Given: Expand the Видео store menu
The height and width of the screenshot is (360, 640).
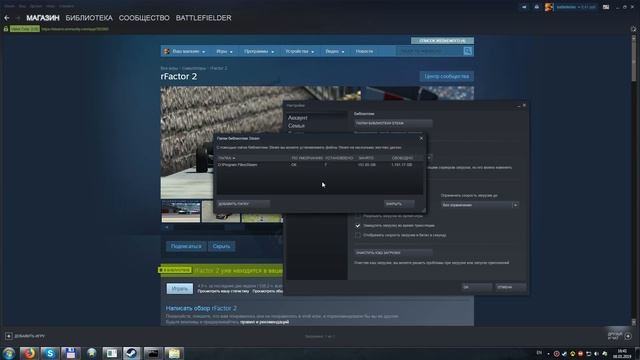Looking at the screenshot, I should 335,51.
